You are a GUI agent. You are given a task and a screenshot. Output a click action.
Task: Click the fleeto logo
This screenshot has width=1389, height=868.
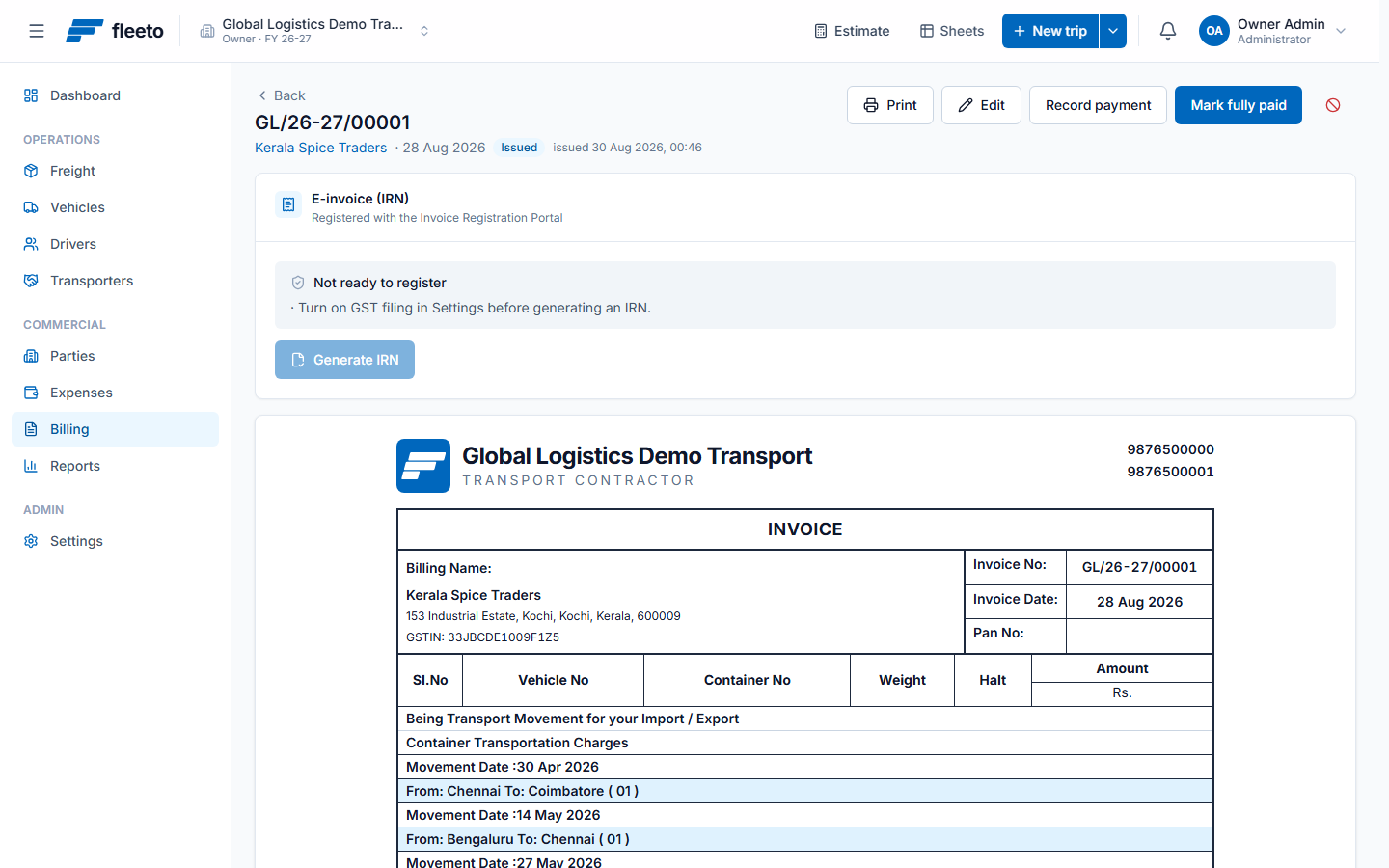point(115,31)
